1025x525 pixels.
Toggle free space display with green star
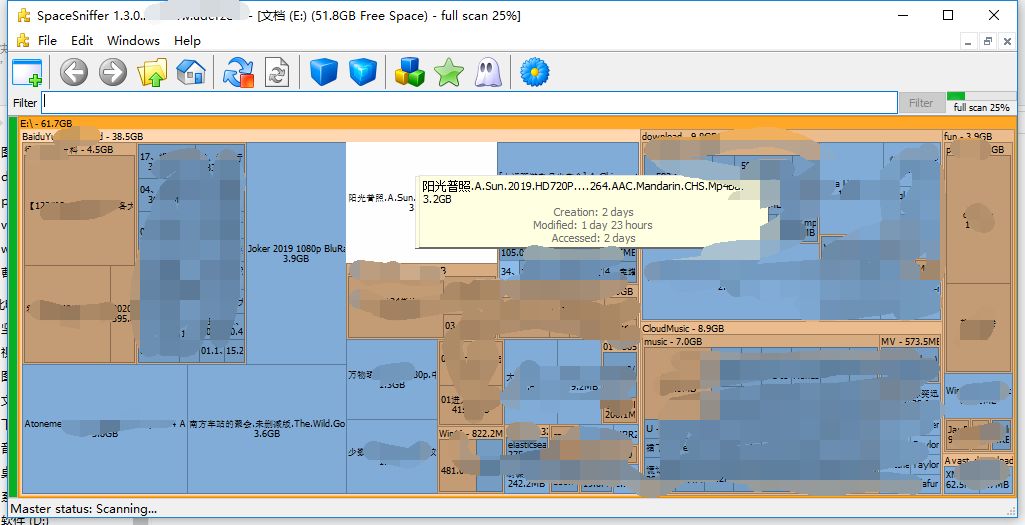tap(449, 72)
